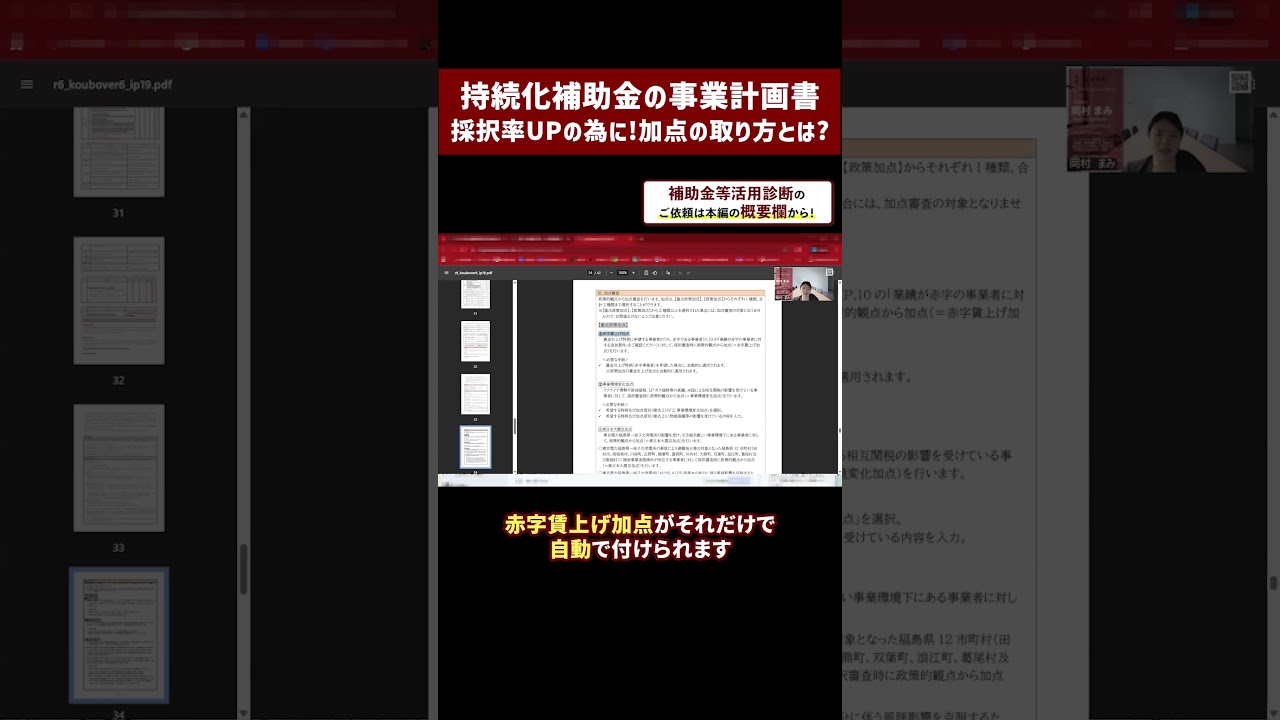Open the sidebar menu in the dimmed background PDF viewer

pyautogui.click(x=27, y=85)
